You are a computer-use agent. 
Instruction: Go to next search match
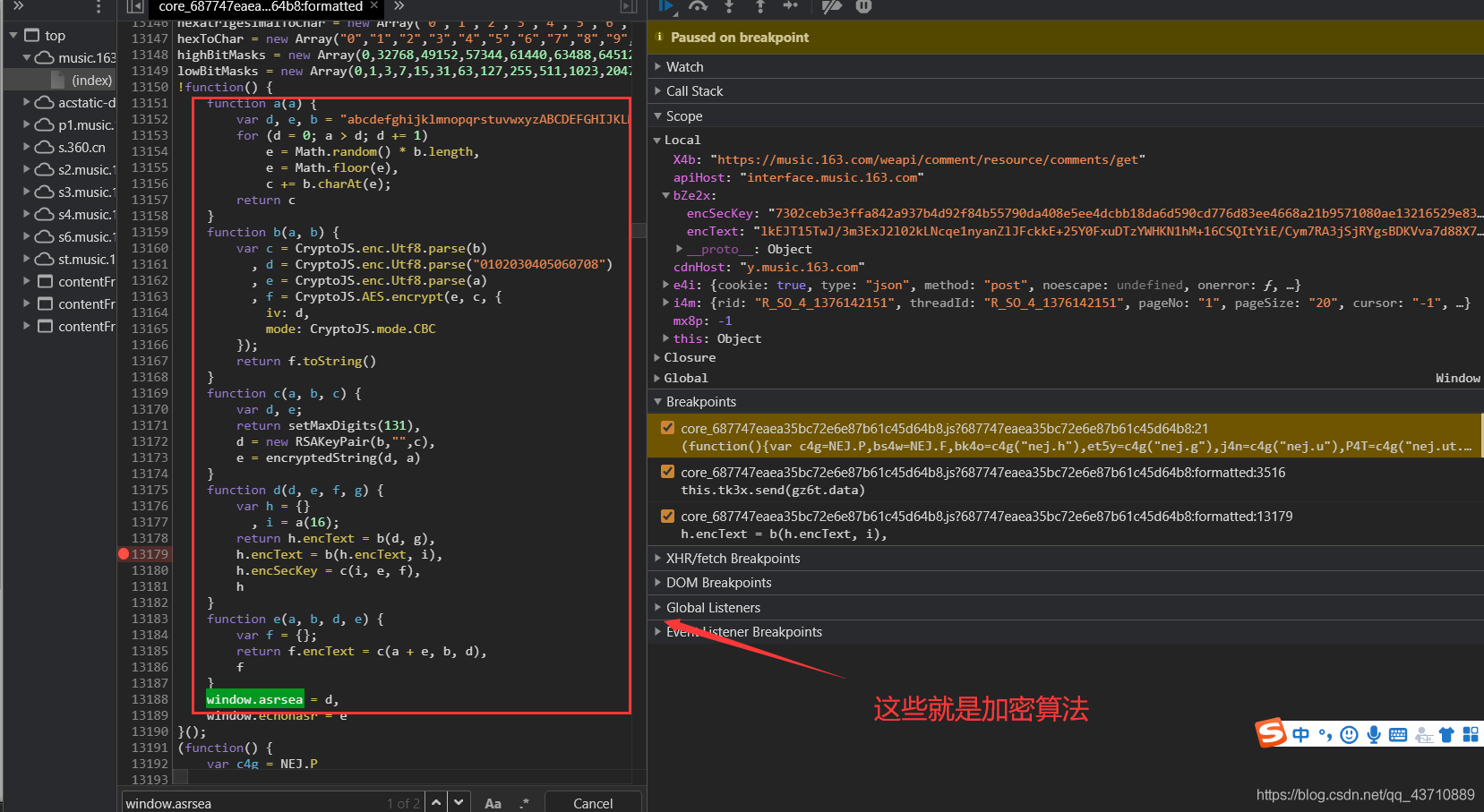click(x=459, y=802)
